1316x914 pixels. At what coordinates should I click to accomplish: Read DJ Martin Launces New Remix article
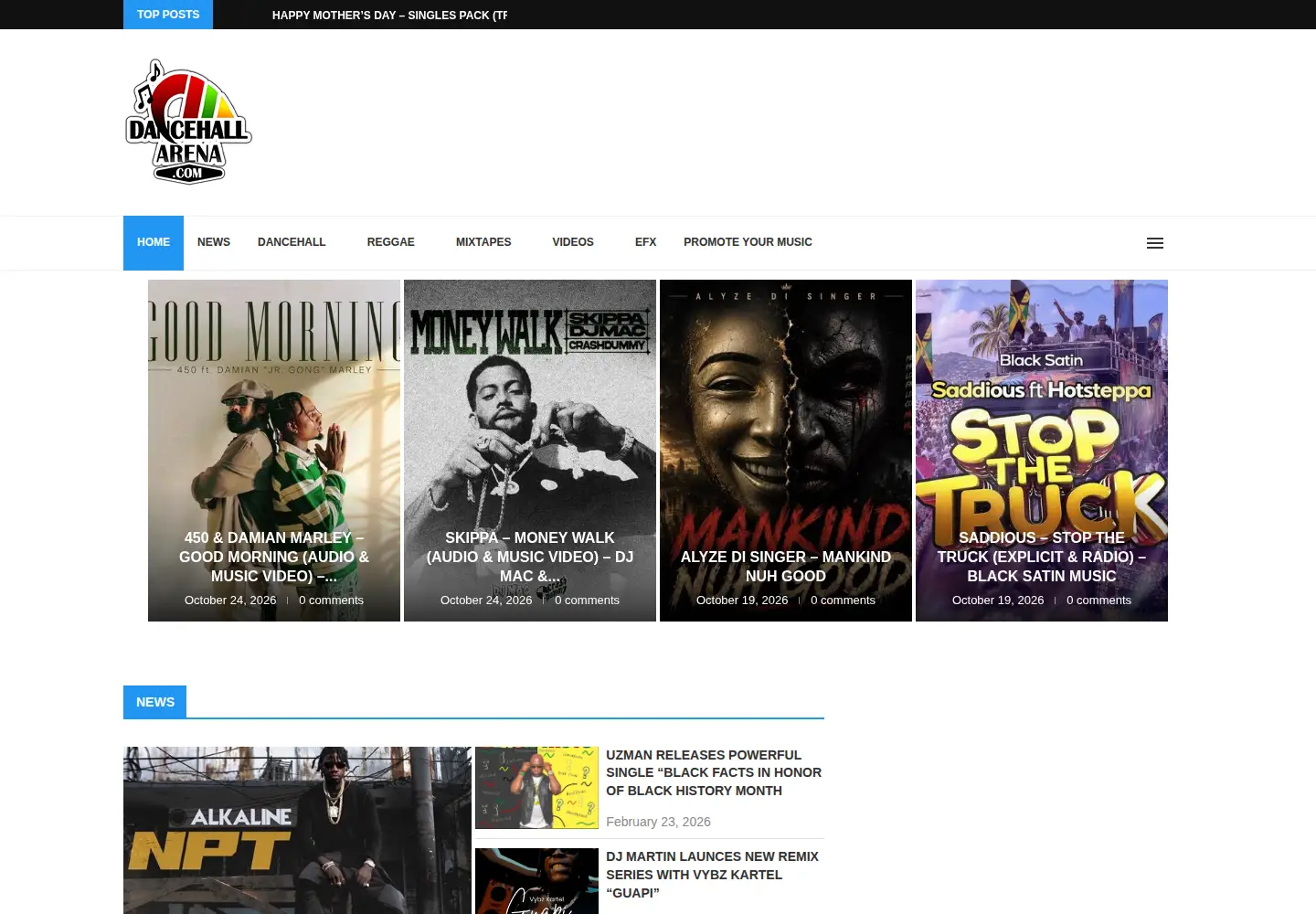[712, 875]
